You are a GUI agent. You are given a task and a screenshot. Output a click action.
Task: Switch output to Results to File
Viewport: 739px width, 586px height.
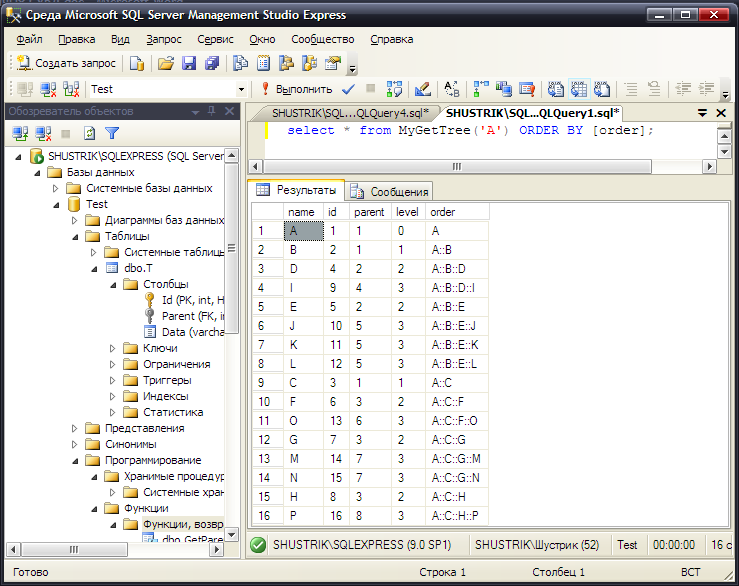click(x=602, y=89)
